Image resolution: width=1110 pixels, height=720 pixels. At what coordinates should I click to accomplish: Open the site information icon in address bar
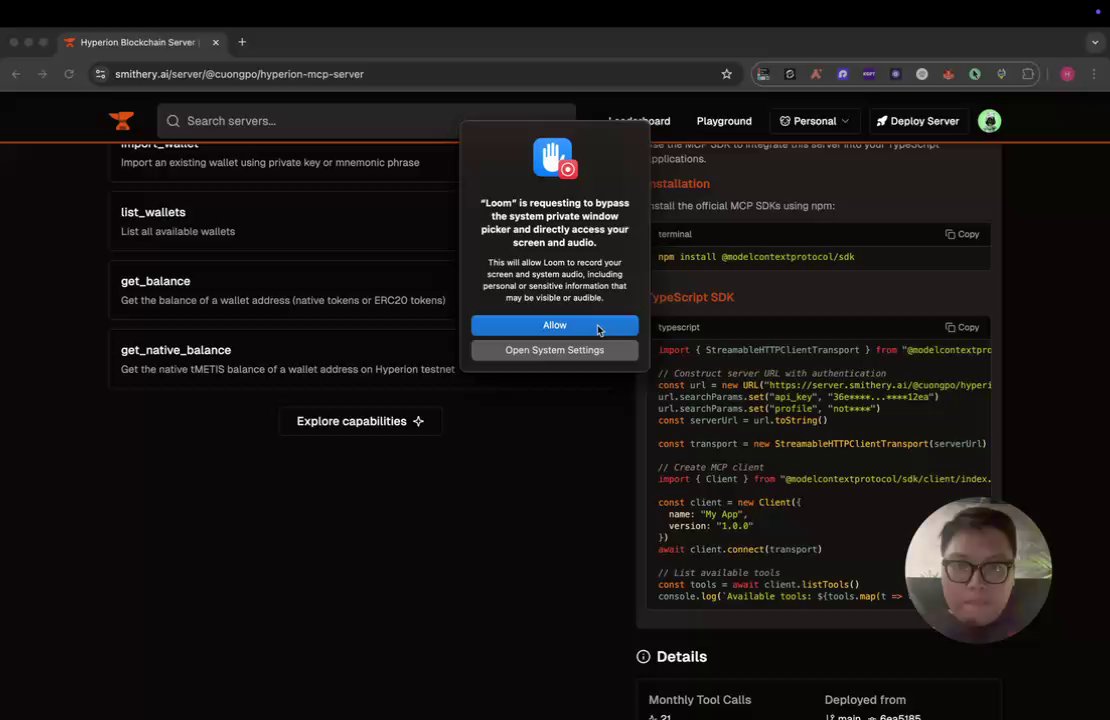click(101, 74)
